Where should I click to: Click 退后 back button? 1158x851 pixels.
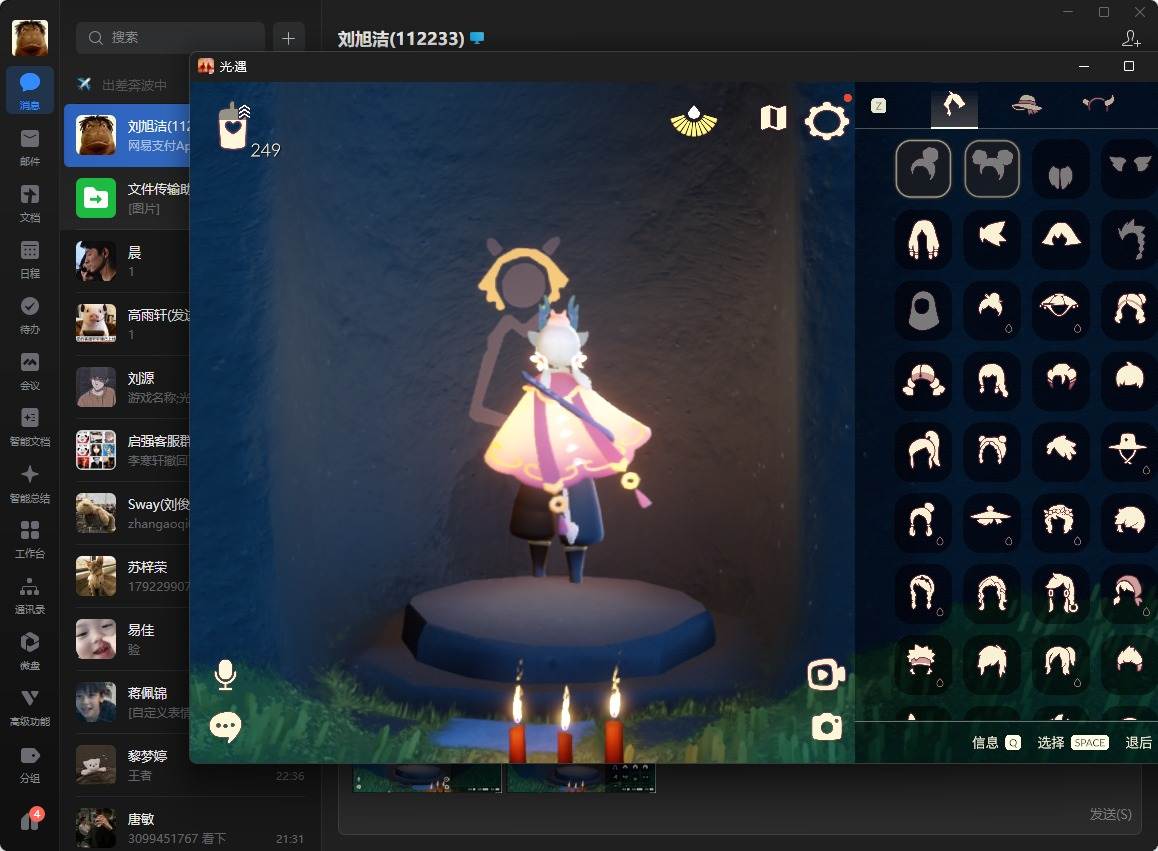tap(1138, 742)
